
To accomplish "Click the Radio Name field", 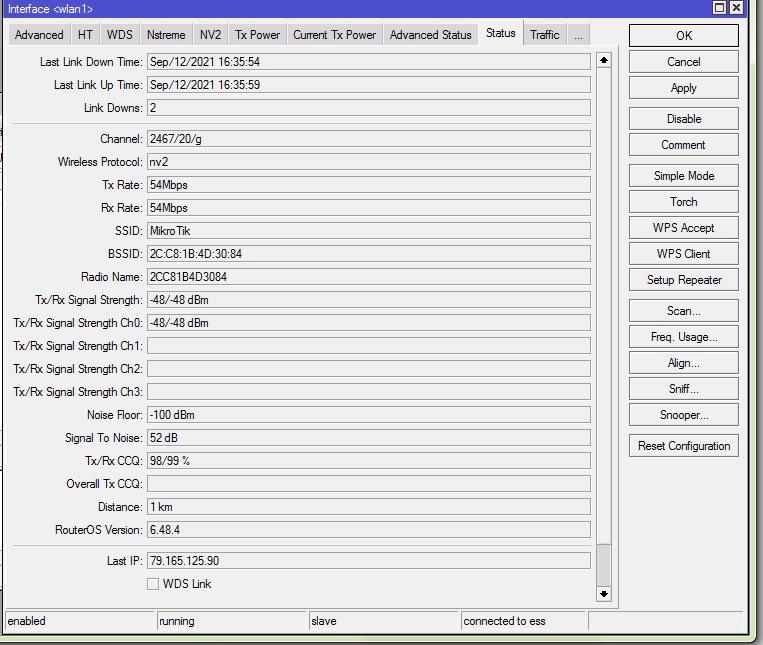I will 369,277.
